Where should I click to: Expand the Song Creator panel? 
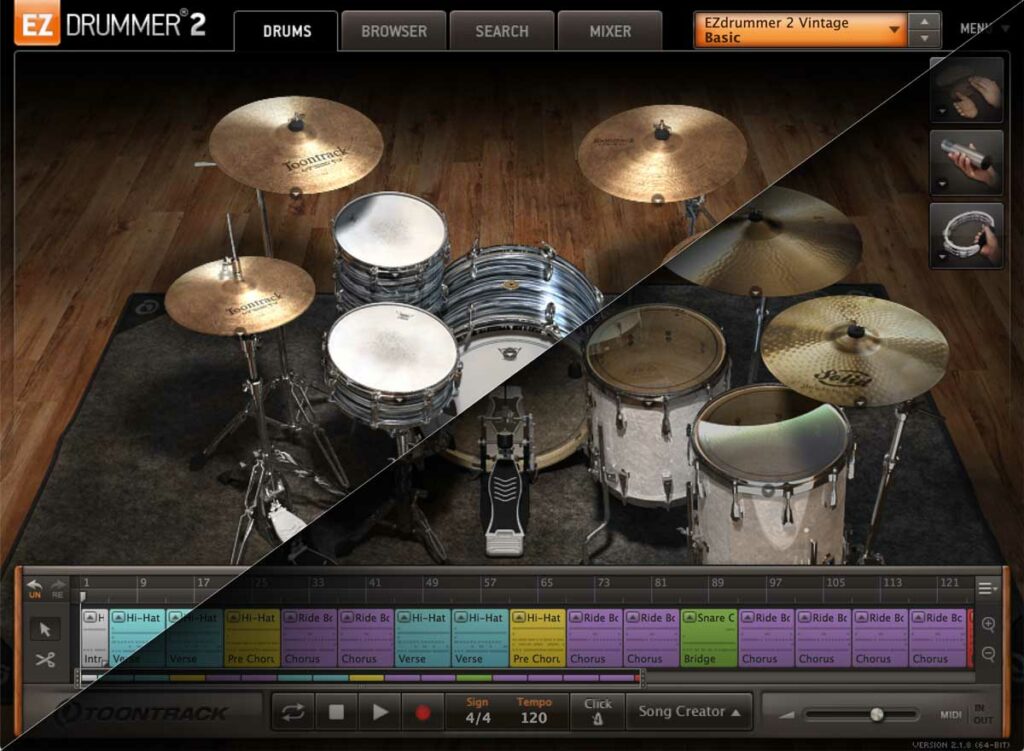click(x=690, y=711)
